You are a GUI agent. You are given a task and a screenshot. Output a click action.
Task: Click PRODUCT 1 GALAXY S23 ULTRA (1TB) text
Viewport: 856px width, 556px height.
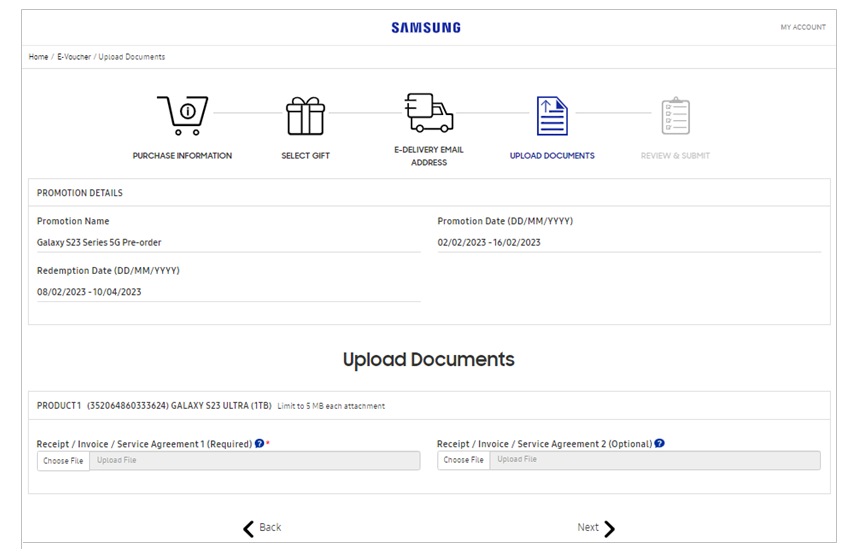point(154,406)
